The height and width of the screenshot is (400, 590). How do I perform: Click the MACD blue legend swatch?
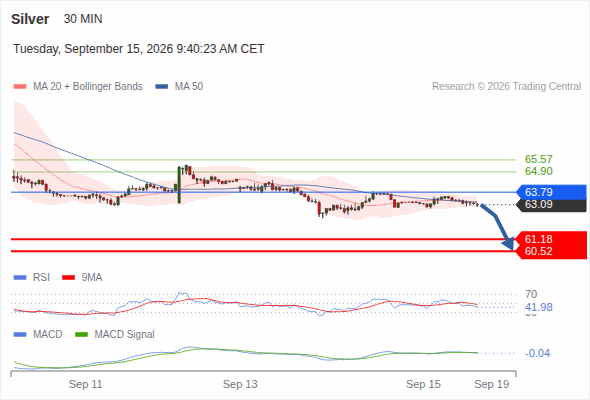pos(20,335)
